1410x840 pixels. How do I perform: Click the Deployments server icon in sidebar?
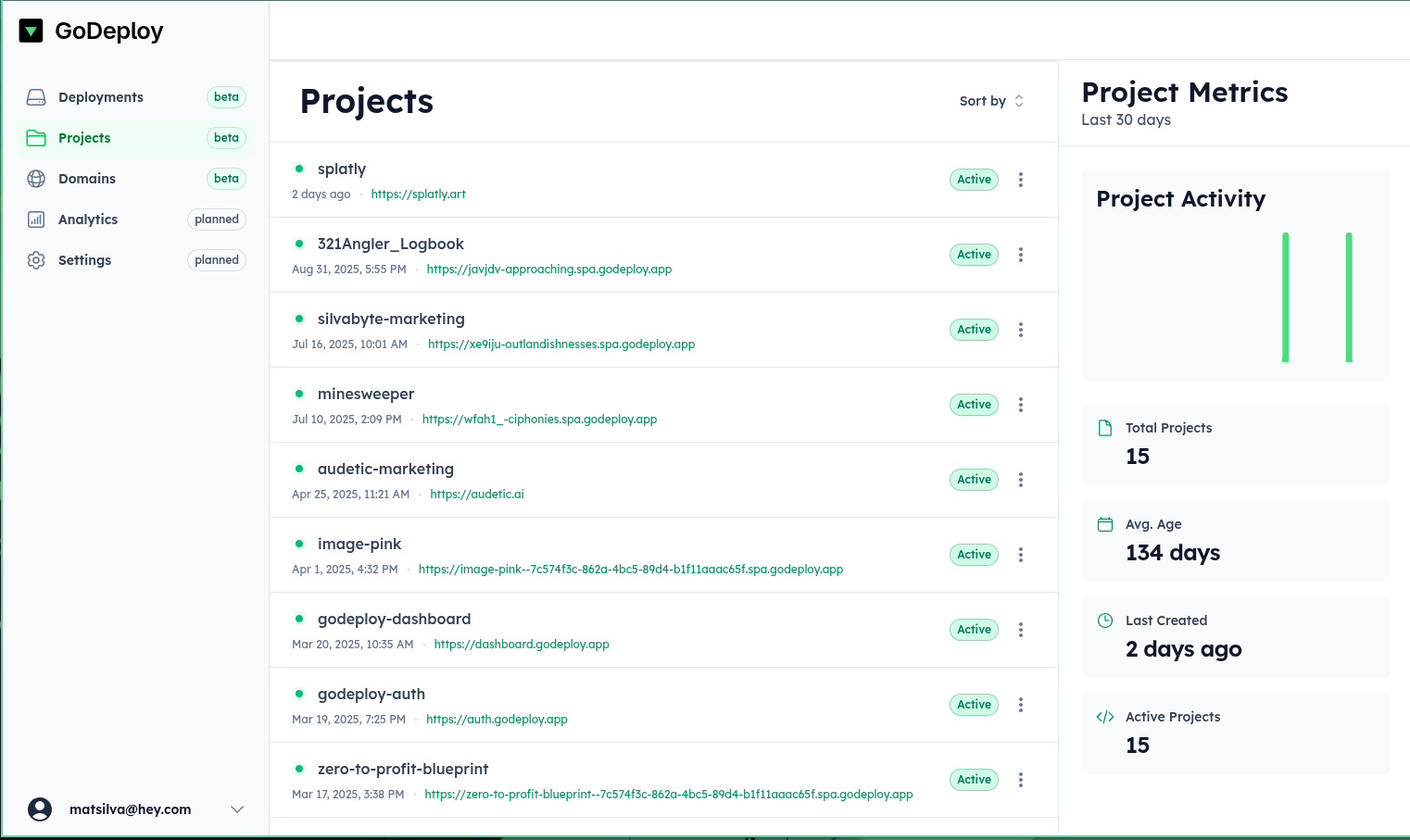coord(36,97)
